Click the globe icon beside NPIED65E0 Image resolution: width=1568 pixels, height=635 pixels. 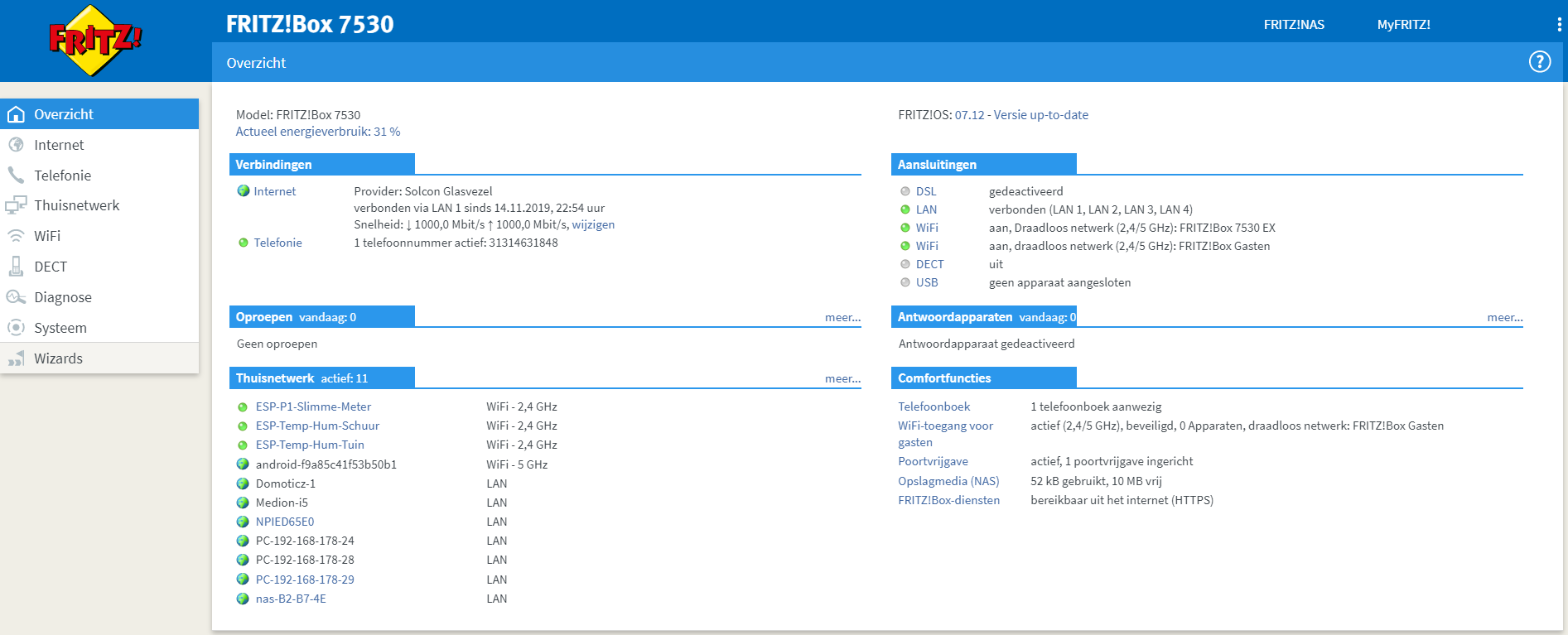coord(243,522)
